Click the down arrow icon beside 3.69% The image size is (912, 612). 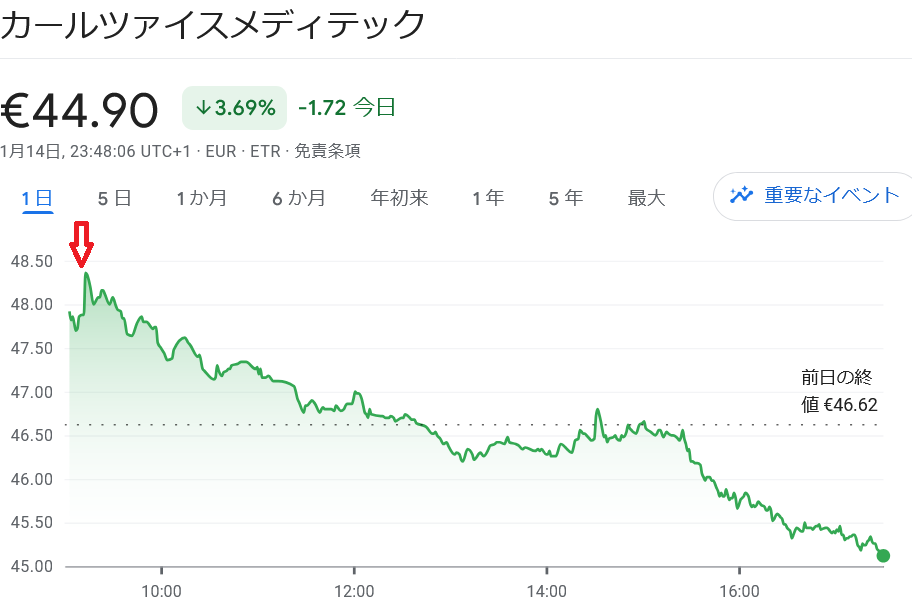pos(203,106)
